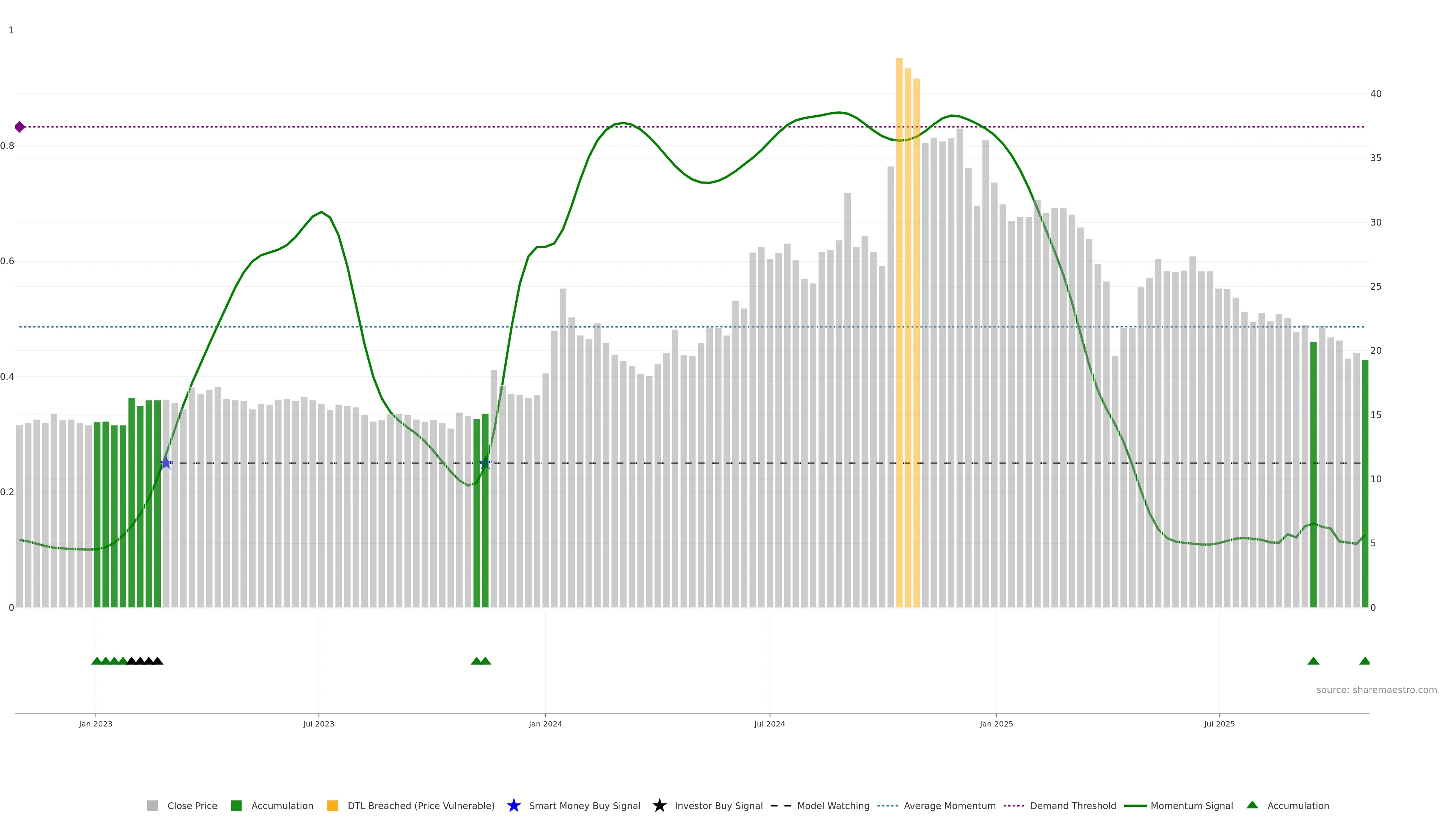Click the purple diamond Demand Threshold marker
This screenshot has width=1456, height=819.
[x=20, y=127]
